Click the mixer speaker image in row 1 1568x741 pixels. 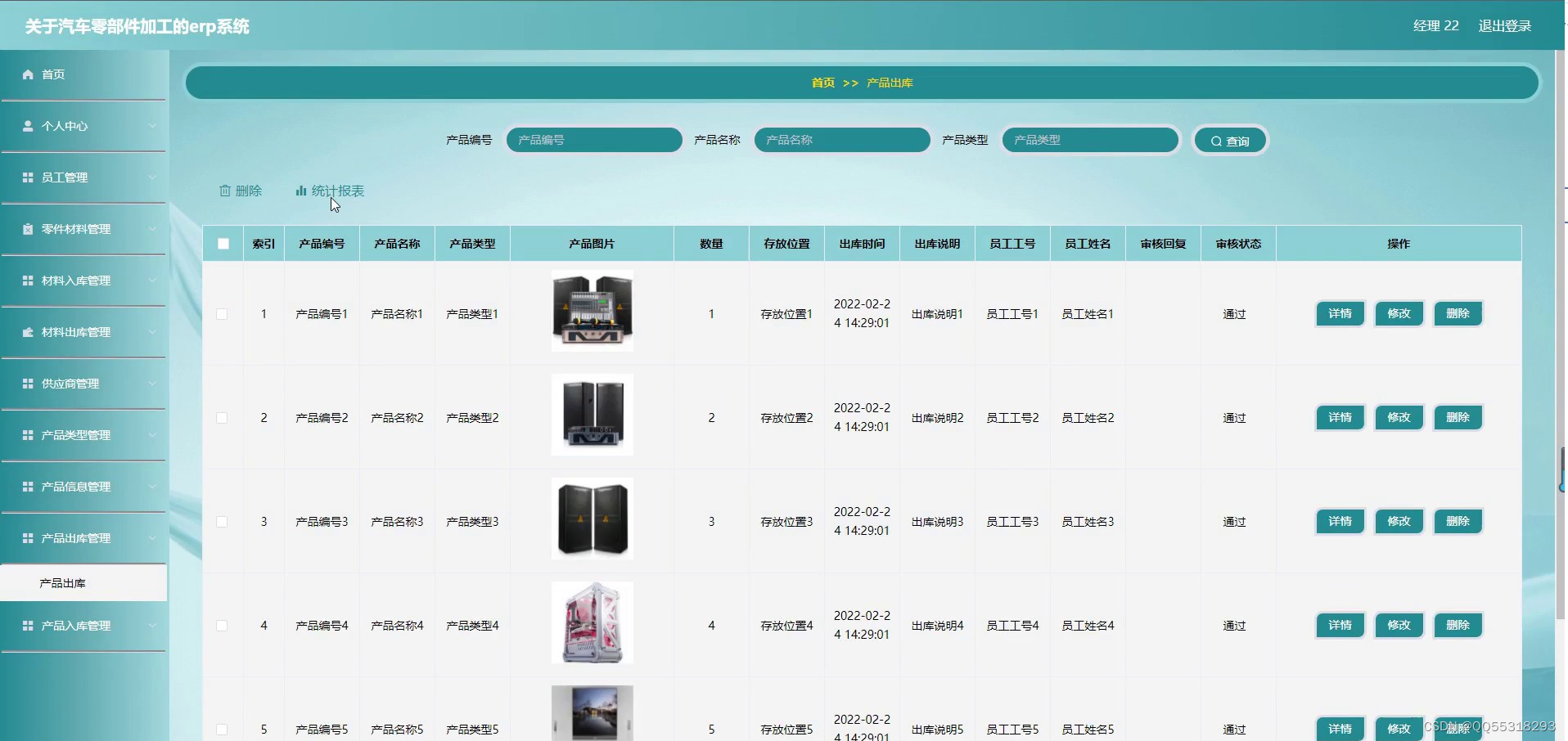tap(593, 311)
